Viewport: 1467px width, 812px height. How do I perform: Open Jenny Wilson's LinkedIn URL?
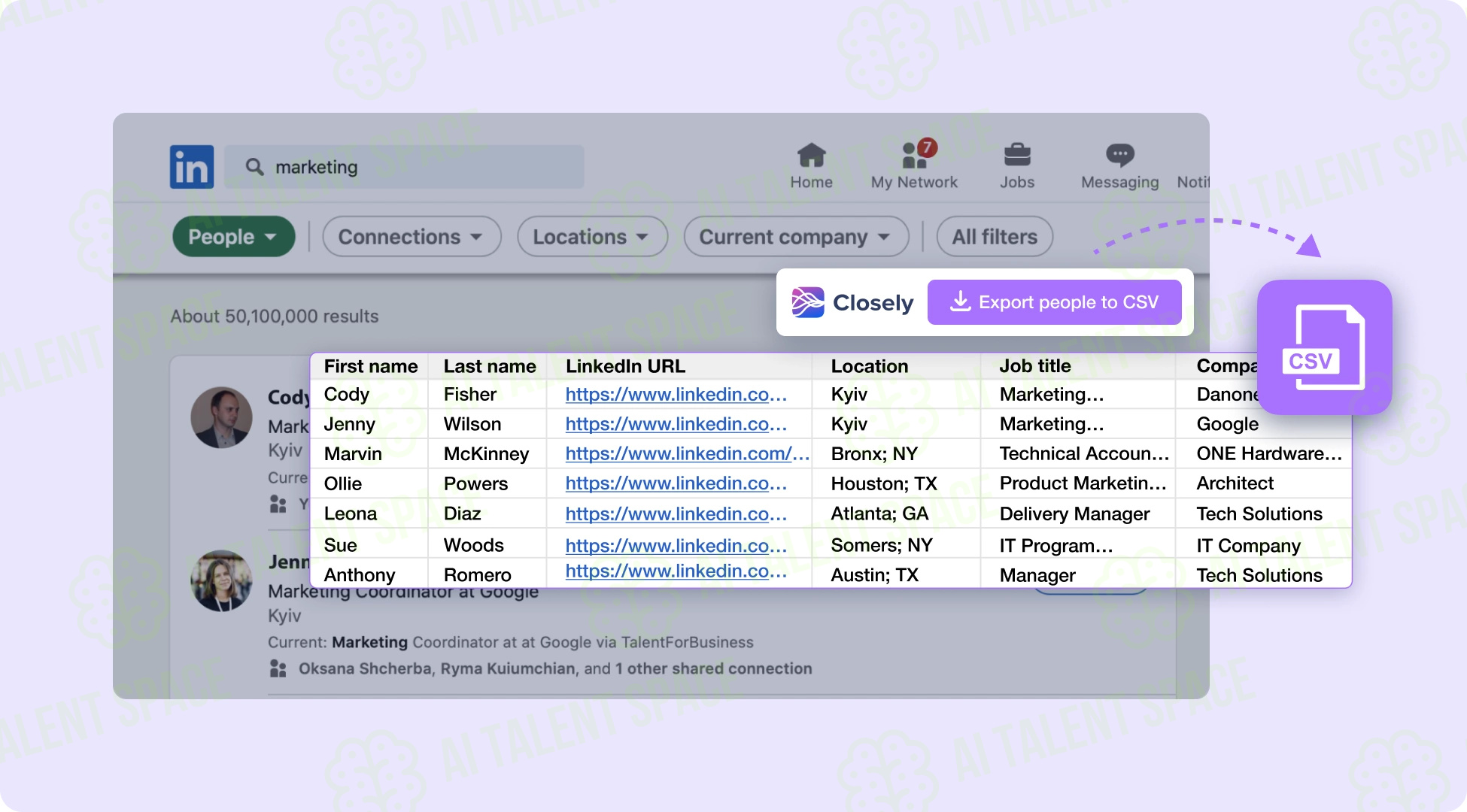[676, 424]
